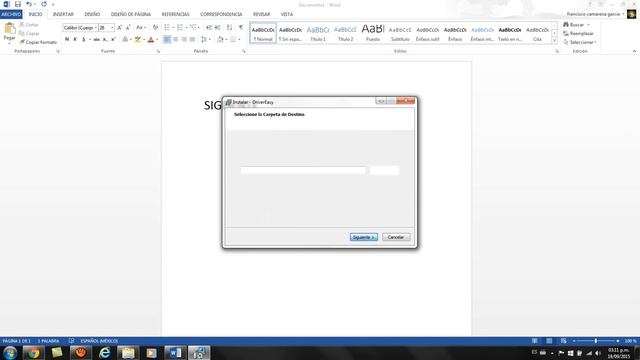Open Internet Explorer from the taskbar
Screen dimensions: 640x360
tap(104, 353)
